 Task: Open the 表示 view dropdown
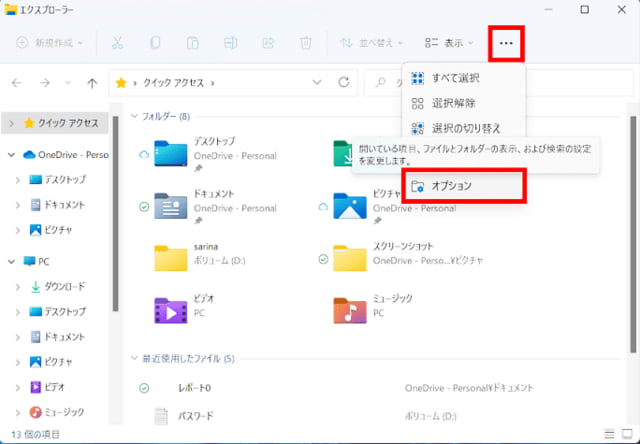(449, 43)
